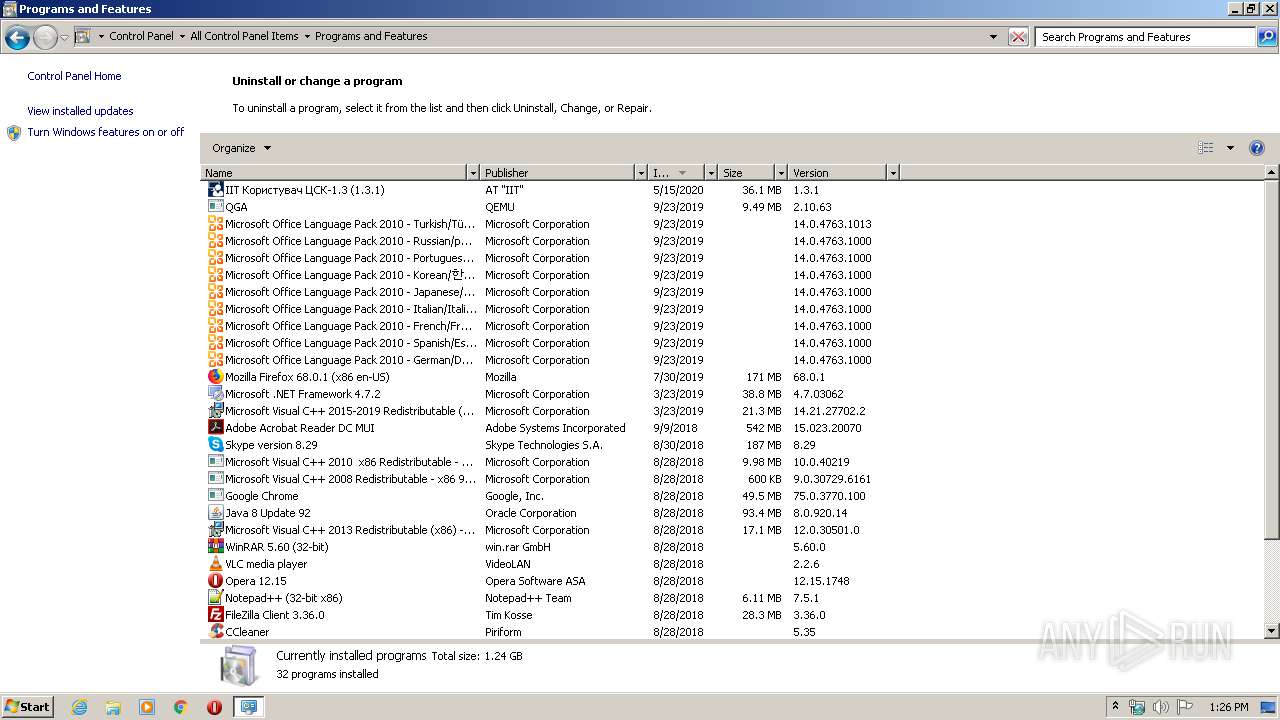Sort the list by Version column
1280x720 pixels.
click(838, 173)
